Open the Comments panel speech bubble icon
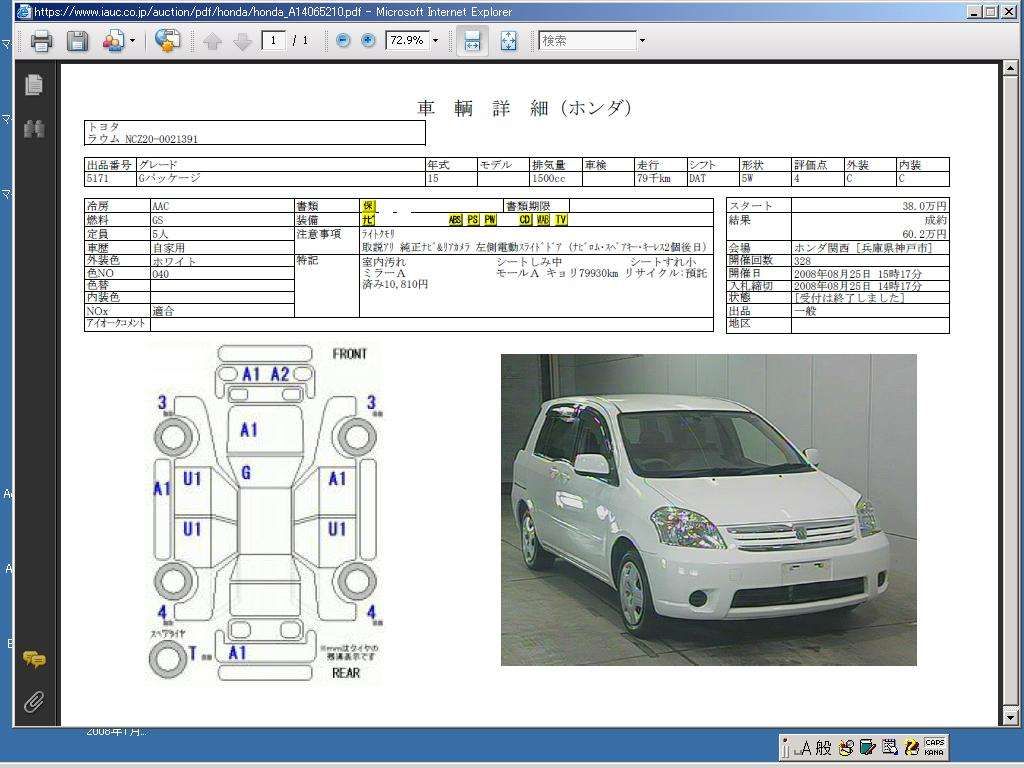Image resolution: width=1024 pixels, height=768 pixels. pos(34,660)
